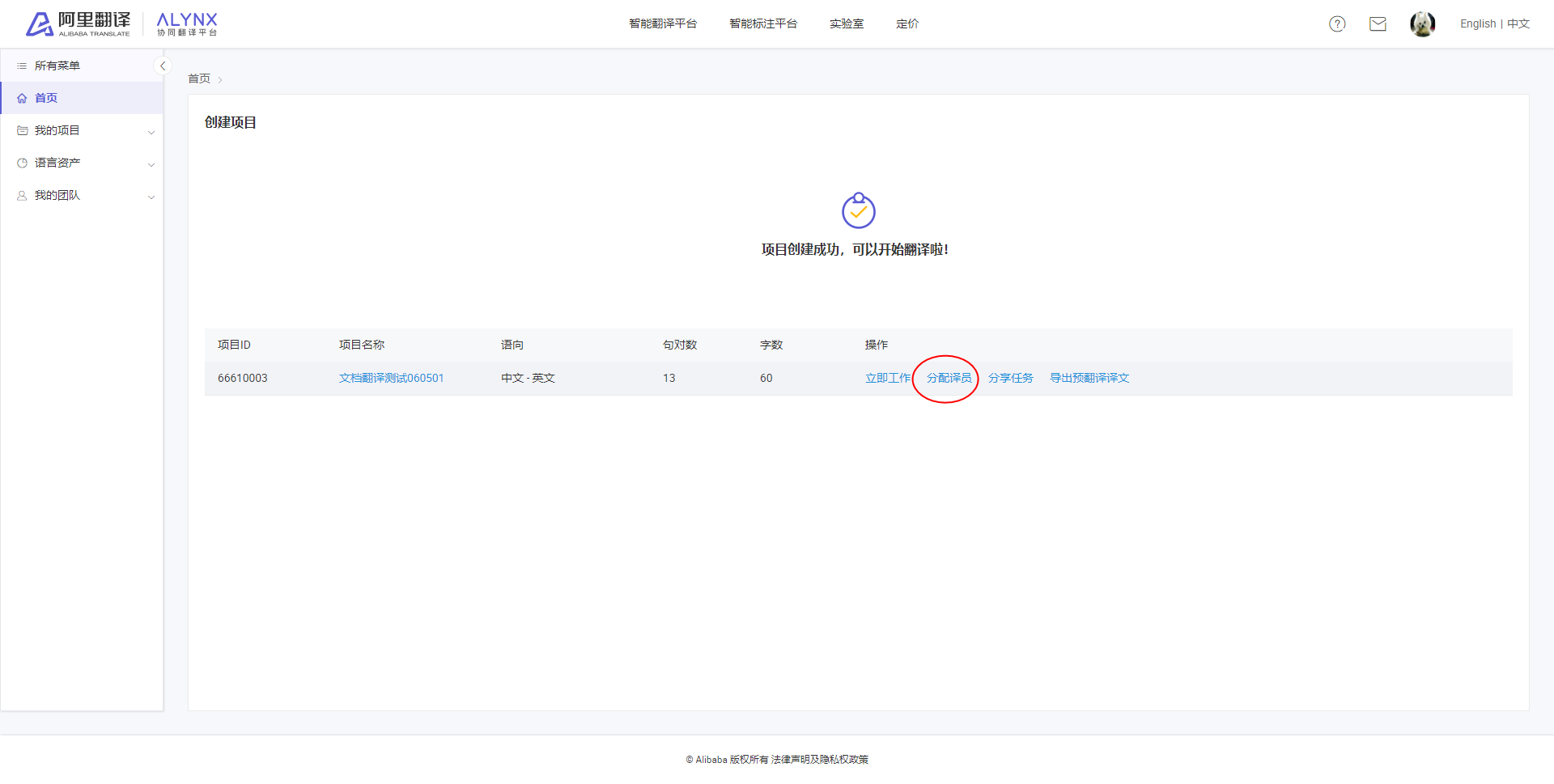This screenshot has height=784, width=1554.
Task: Click the ALYNX collaborative platform logo
Action: coord(187,24)
